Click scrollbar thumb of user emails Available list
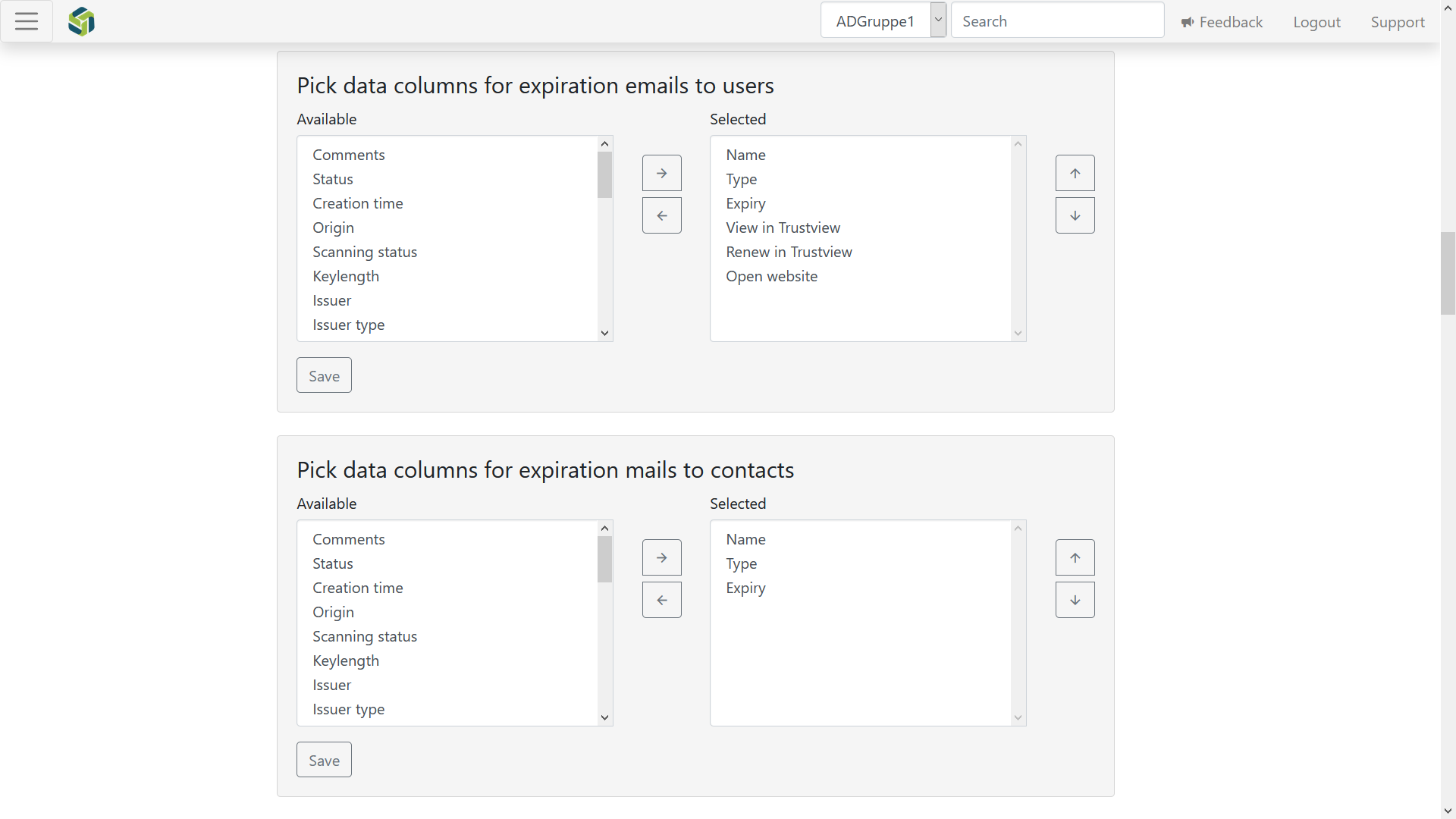This screenshot has width=1456, height=819. tap(604, 175)
